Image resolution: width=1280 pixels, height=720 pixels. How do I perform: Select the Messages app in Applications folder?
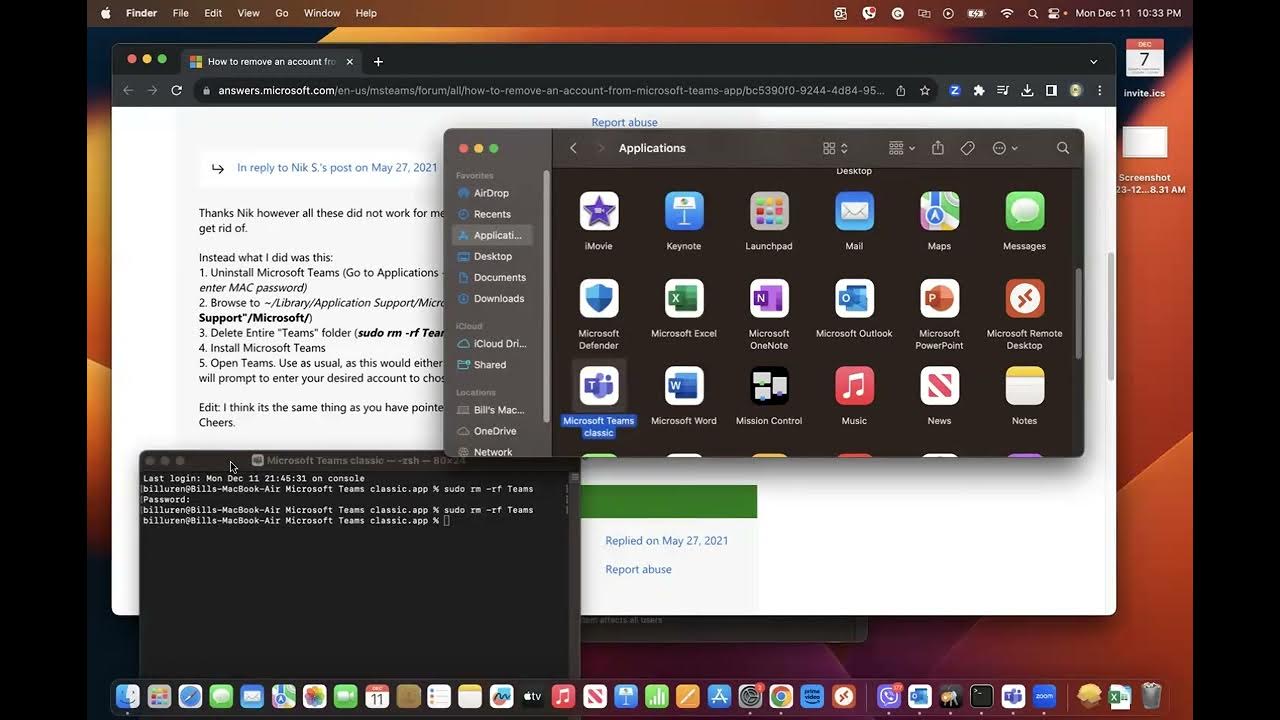[1024, 212]
